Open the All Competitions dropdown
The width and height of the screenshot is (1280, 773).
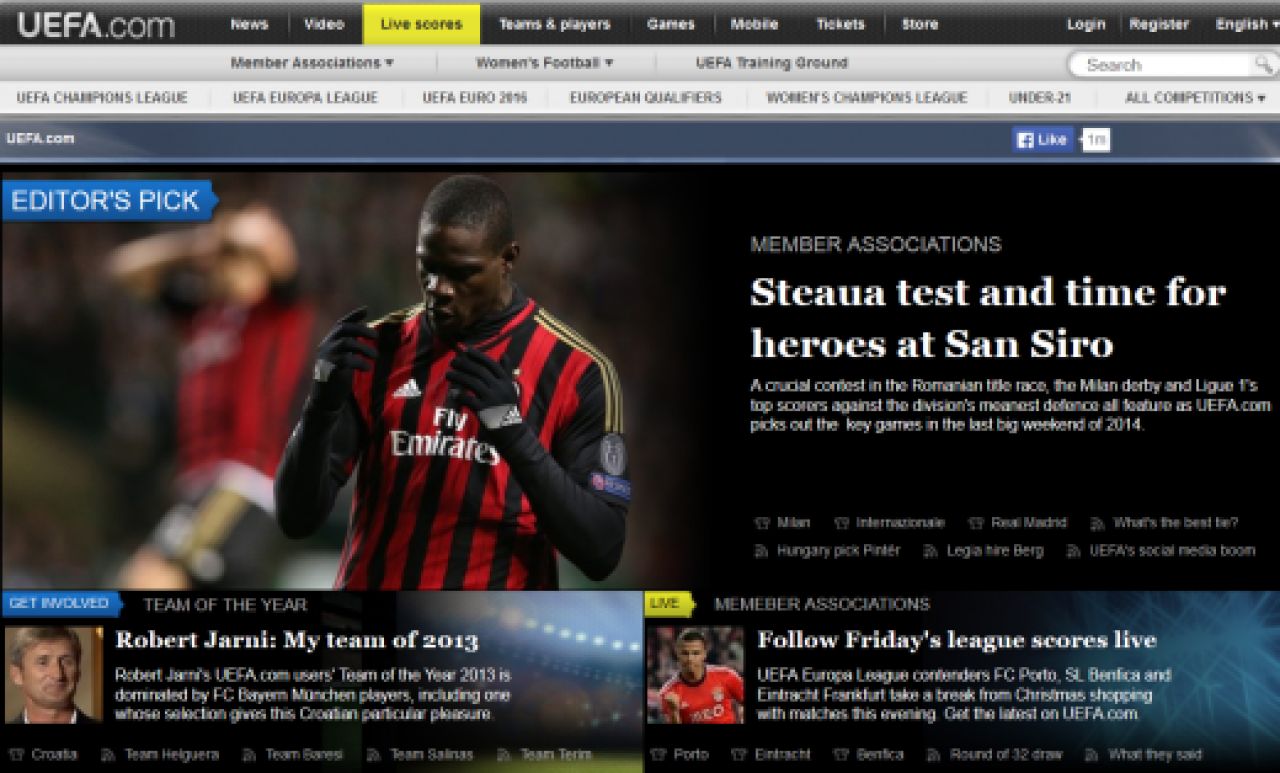pos(1195,98)
